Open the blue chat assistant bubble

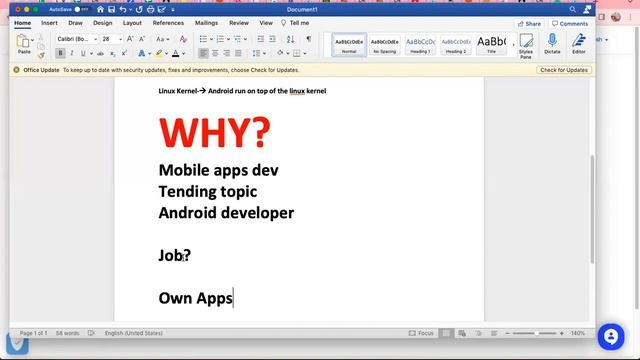611,337
